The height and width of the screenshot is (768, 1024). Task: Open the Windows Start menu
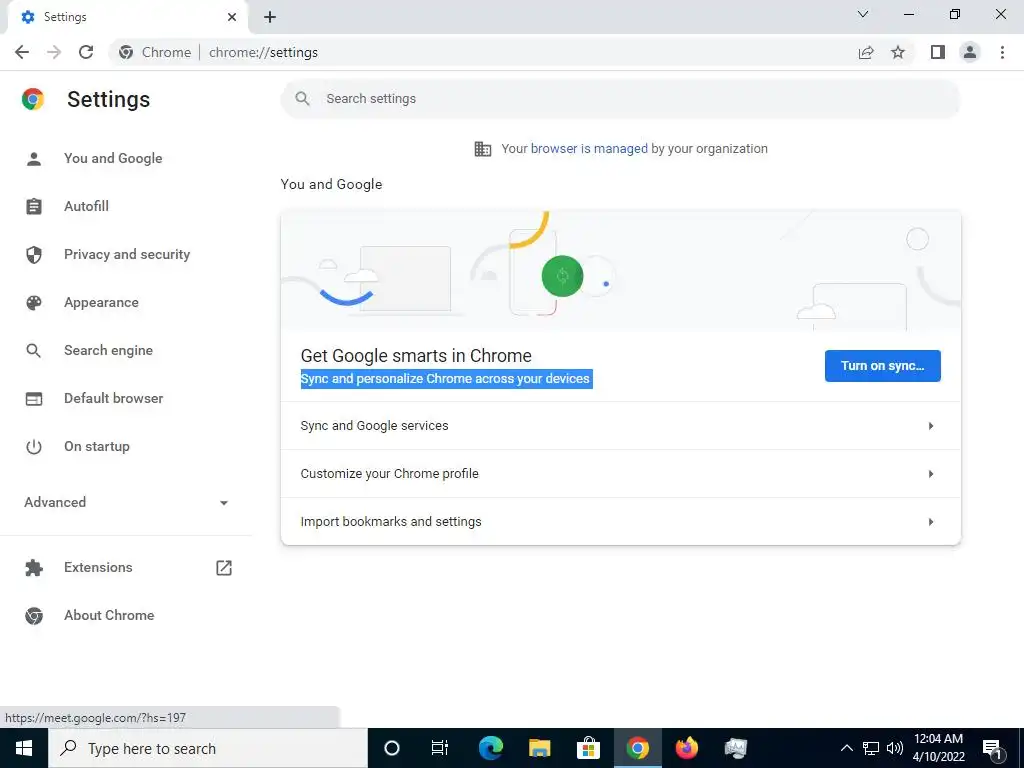[x=24, y=748]
